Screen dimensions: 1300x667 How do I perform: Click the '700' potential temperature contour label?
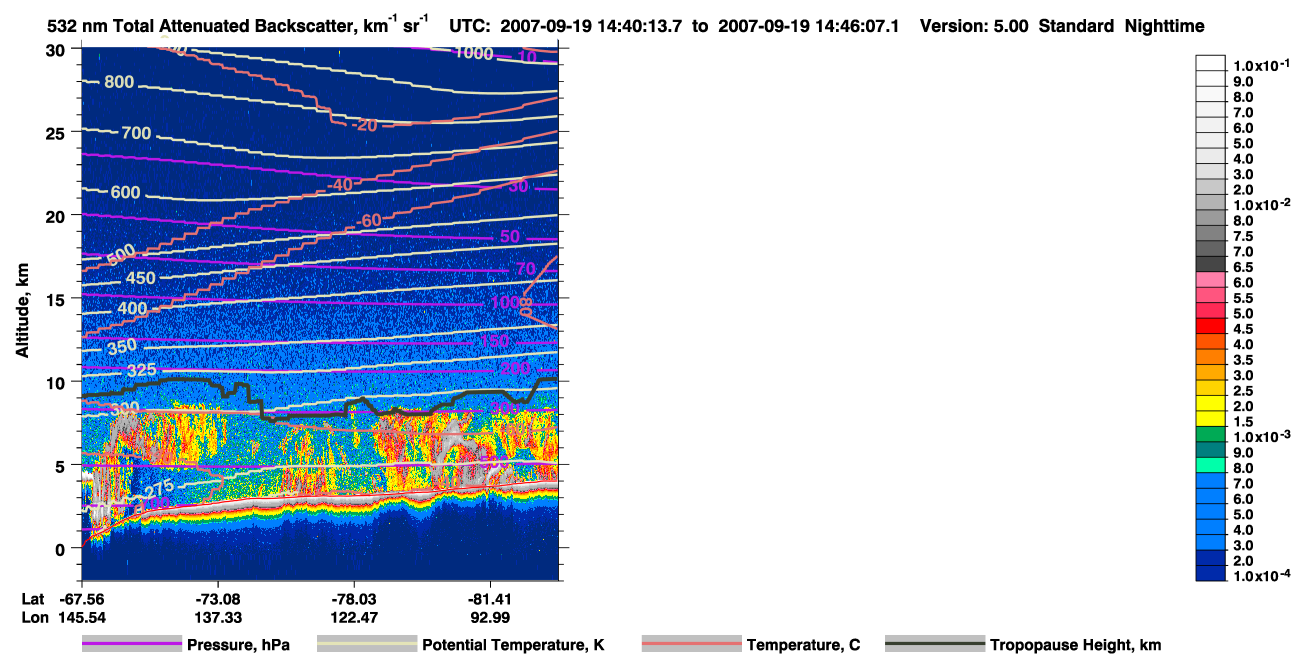pyautogui.click(x=136, y=133)
